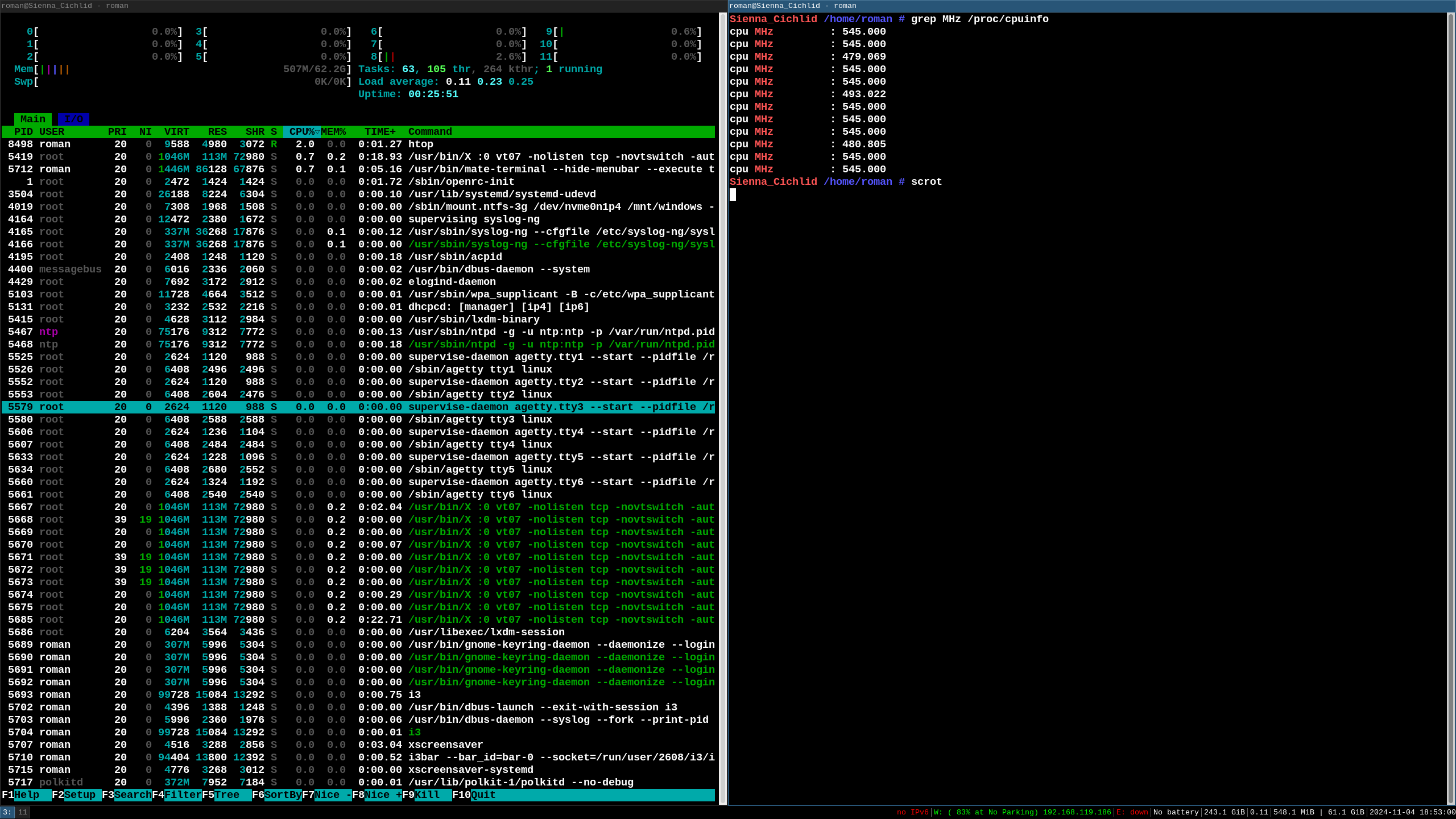Image resolution: width=1456 pixels, height=819 pixels.
Task: Sort by the RES column header
Action: pos(217,132)
